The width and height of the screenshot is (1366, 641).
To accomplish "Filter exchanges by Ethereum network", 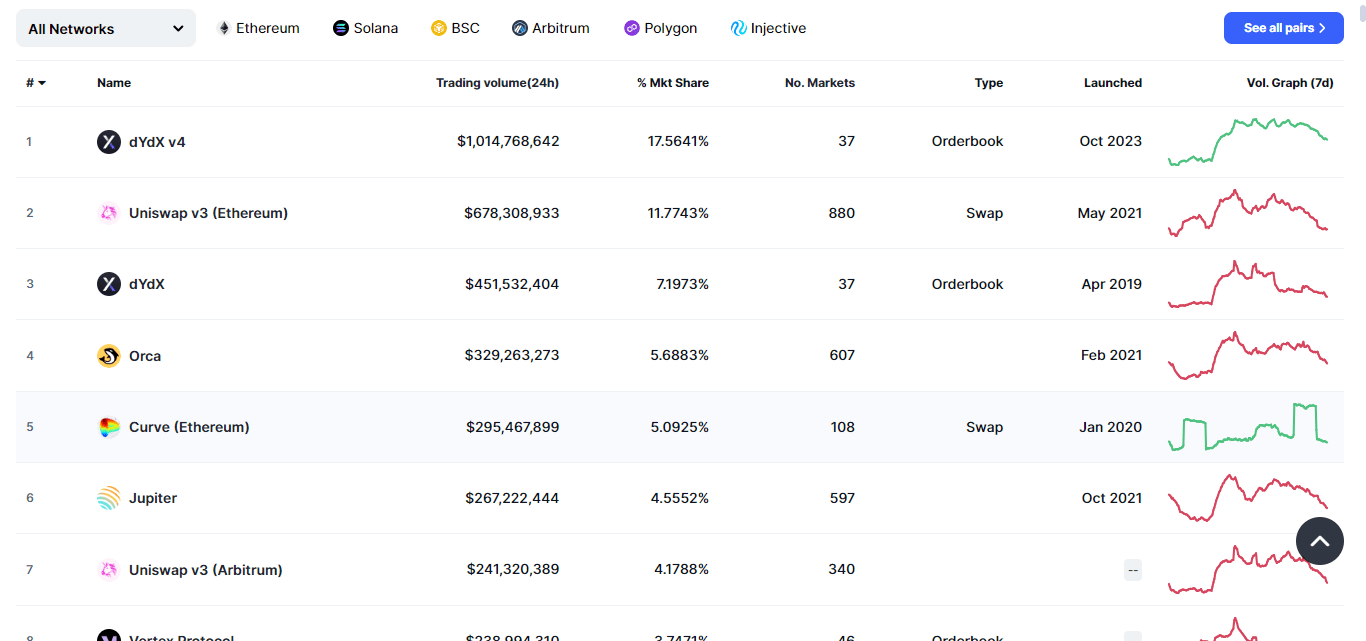I will 258,28.
